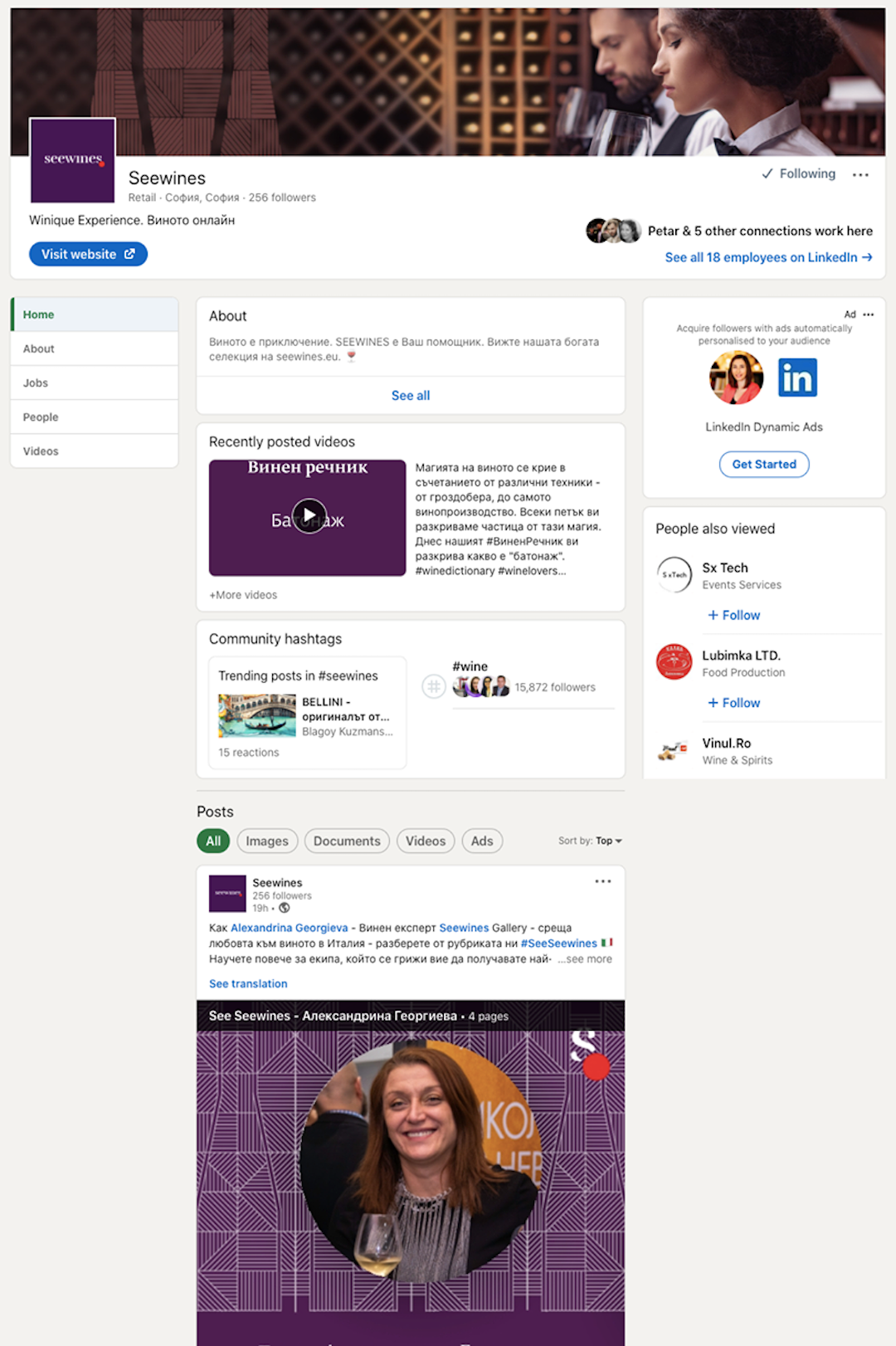Select the Home sidebar tab
The height and width of the screenshot is (1346, 896).
click(95, 315)
